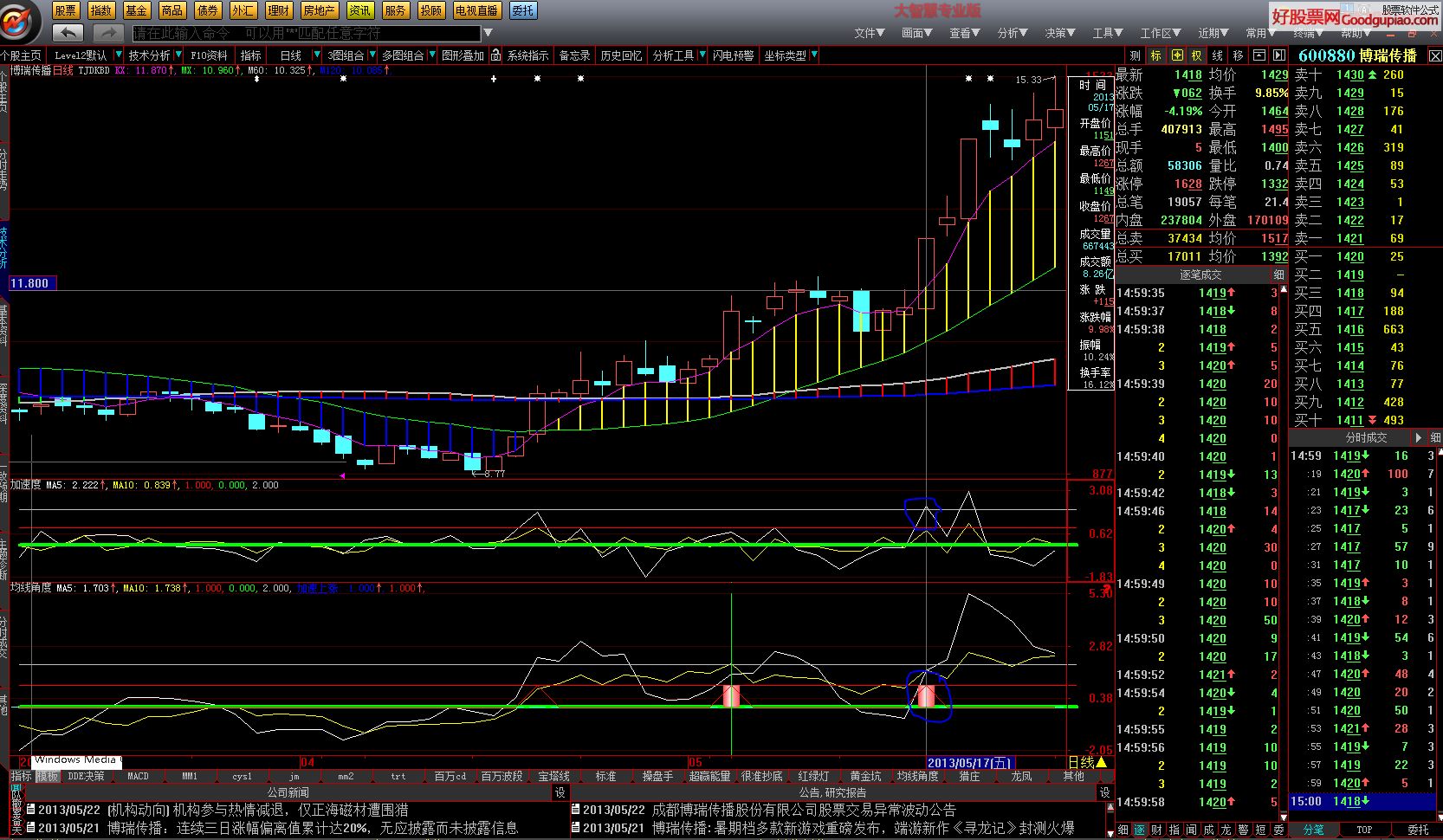
Task: Click the forward arrow button
Action: 109,33
